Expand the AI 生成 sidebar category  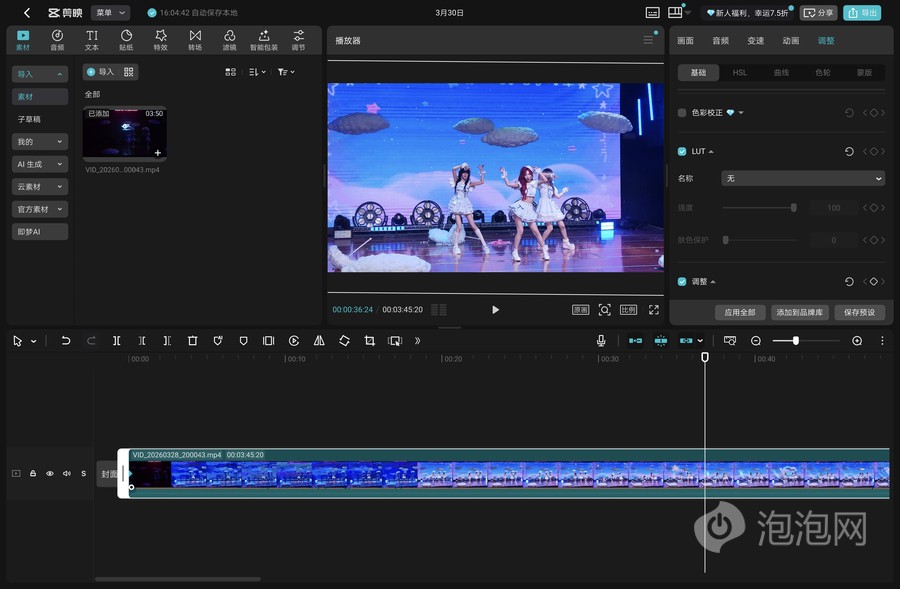point(40,164)
